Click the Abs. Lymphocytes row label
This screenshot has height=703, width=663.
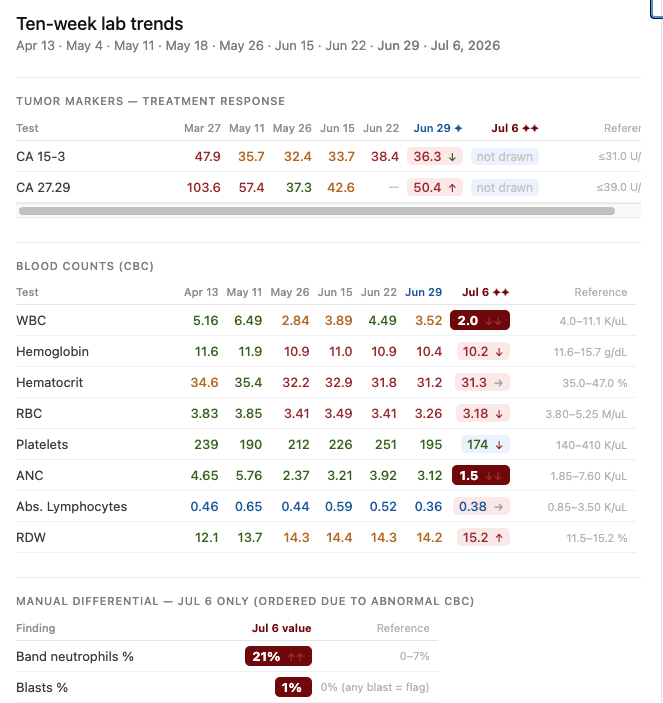coord(72,507)
